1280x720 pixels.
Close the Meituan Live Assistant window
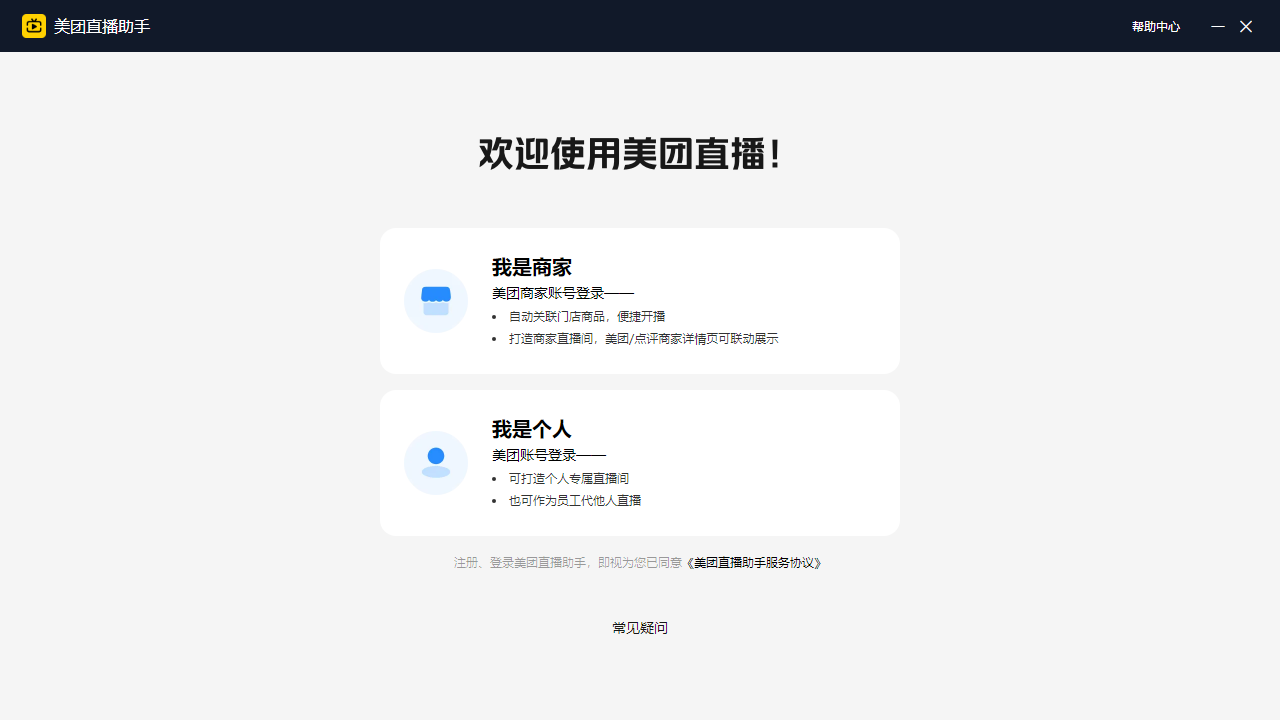1246,27
